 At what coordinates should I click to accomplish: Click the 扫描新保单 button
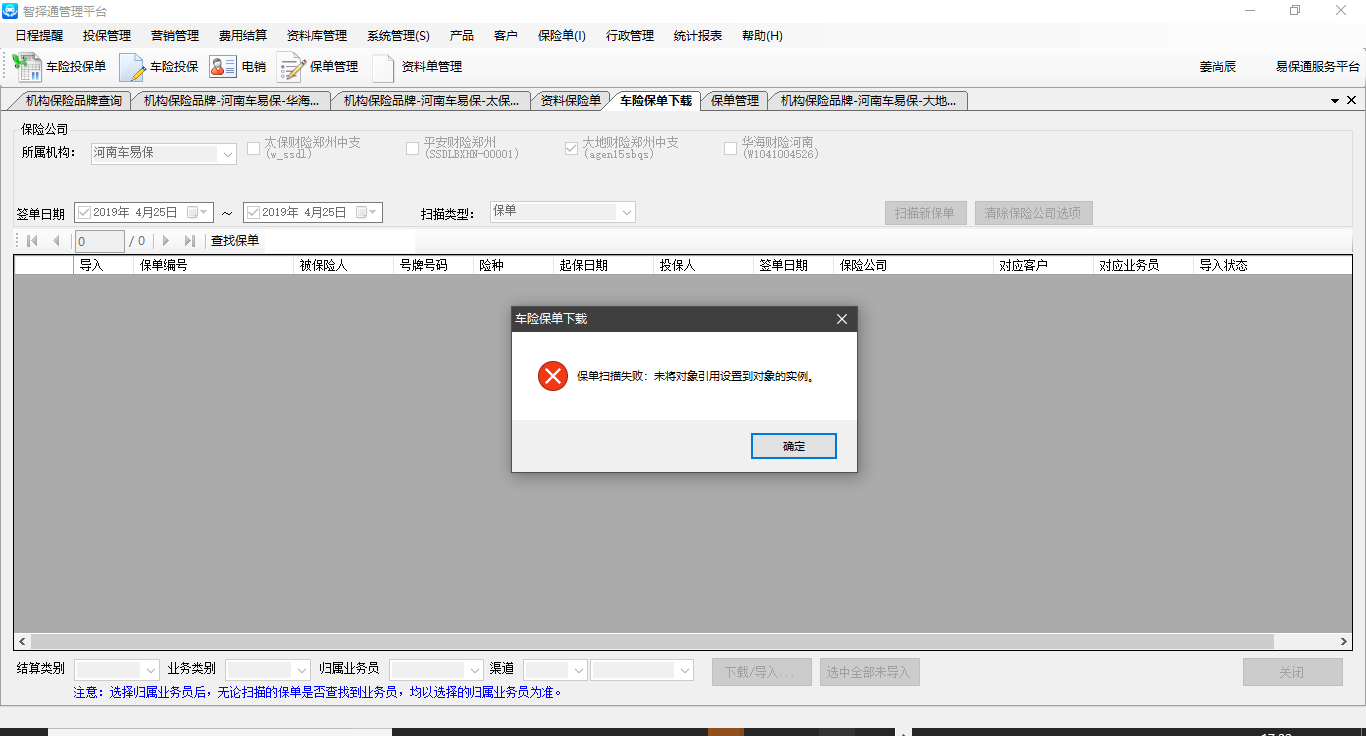pyautogui.click(x=926, y=213)
